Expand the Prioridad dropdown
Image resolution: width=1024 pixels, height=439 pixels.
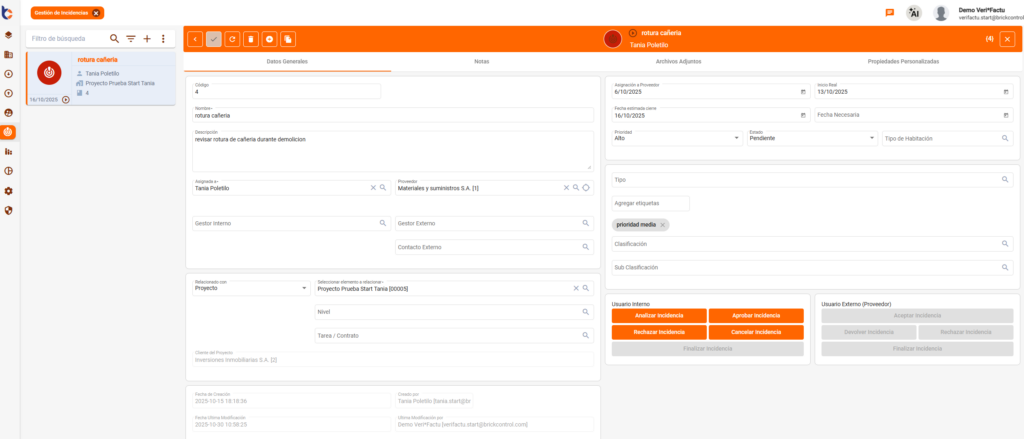click(x=736, y=138)
